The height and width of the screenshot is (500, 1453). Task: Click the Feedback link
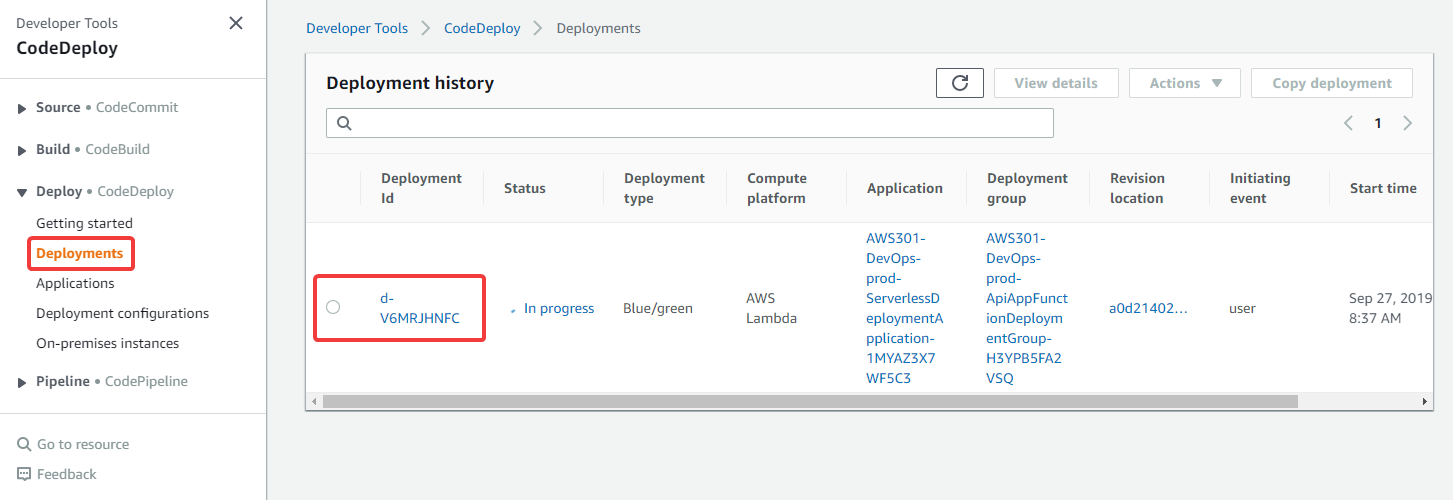point(67,474)
